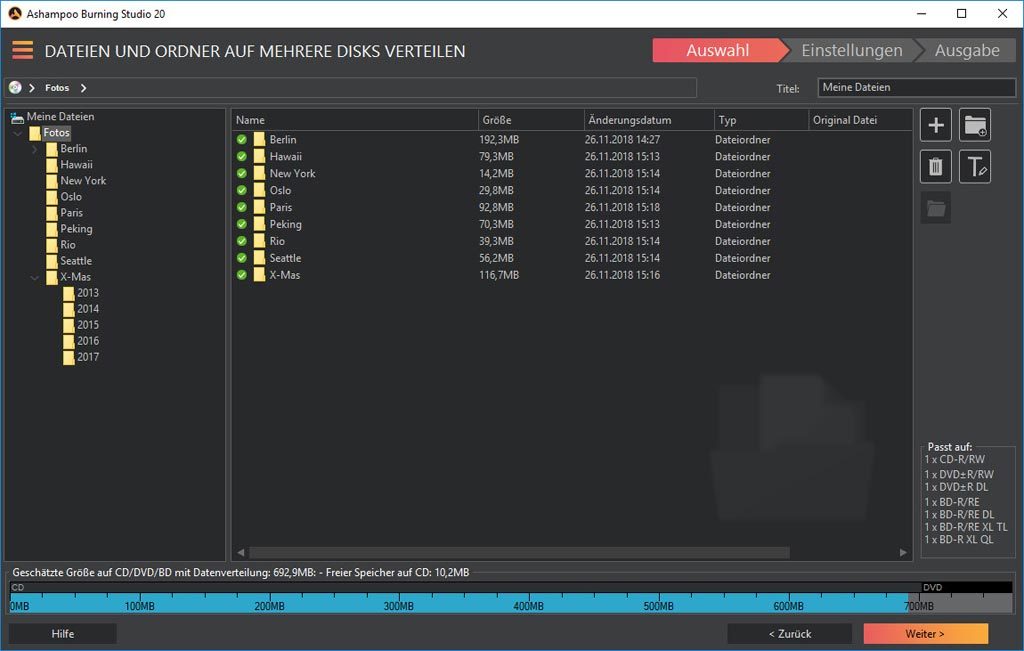Click the horizontal scrollbar under file list
The width and height of the screenshot is (1024, 651).
pyautogui.click(x=519, y=552)
